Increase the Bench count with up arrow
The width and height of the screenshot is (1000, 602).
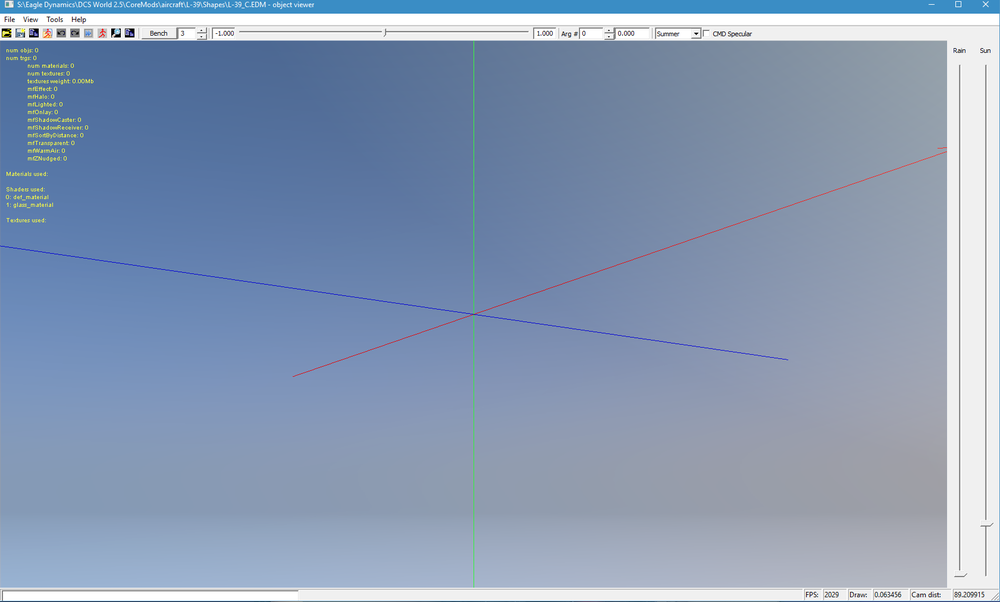point(202,31)
